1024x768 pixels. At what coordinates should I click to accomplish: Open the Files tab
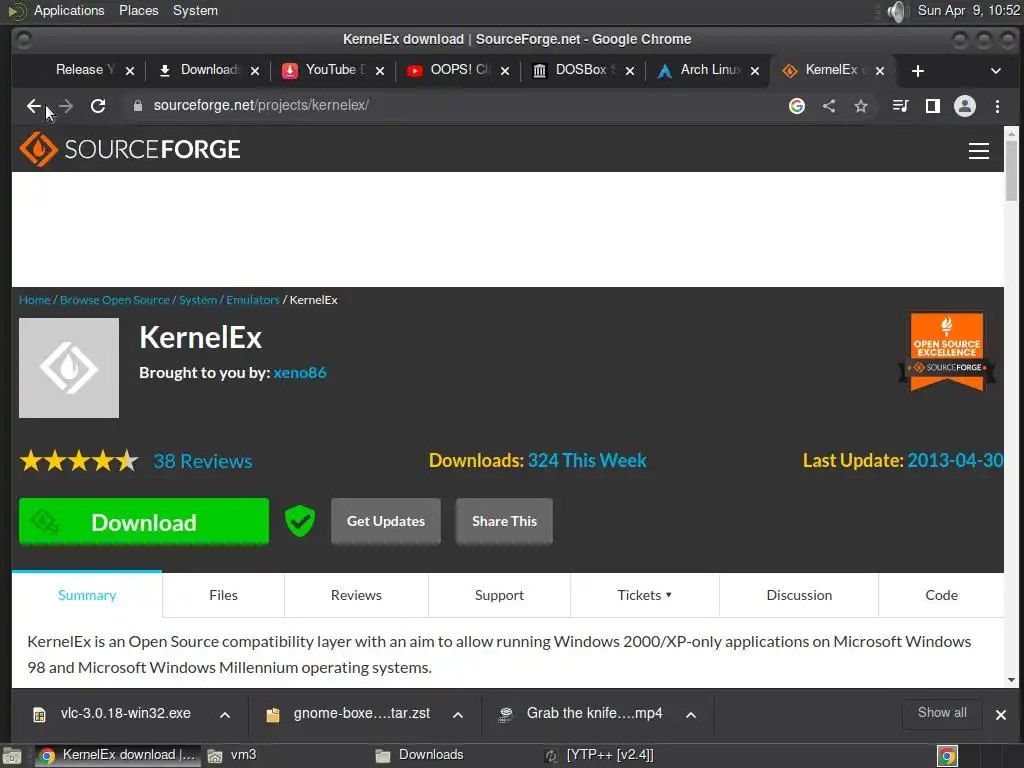tap(223, 595)
